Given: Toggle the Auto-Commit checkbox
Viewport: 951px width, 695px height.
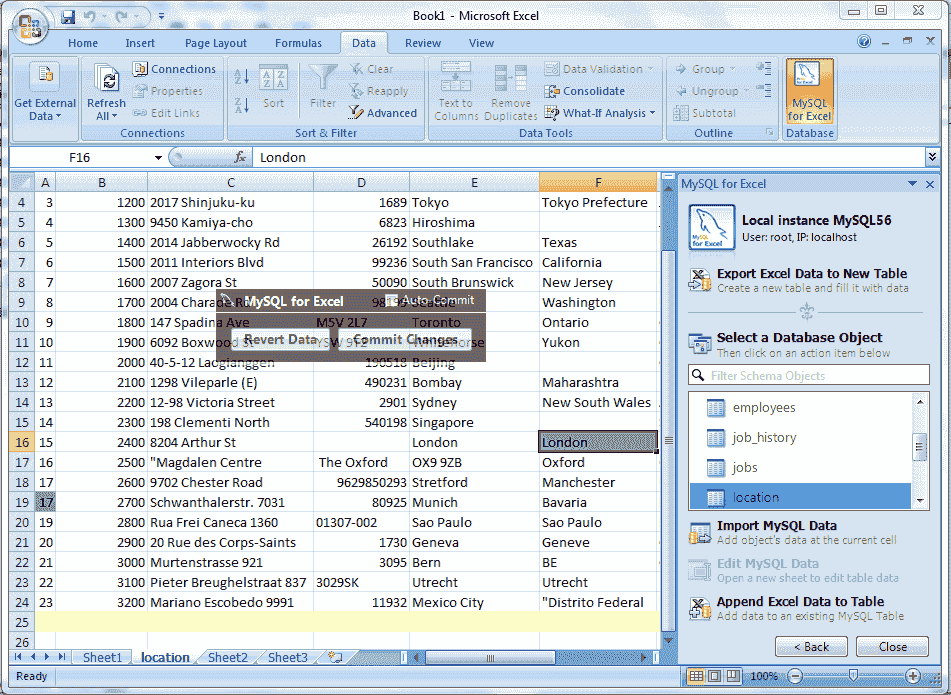Looking at the screenshot, I should point(388,300).
